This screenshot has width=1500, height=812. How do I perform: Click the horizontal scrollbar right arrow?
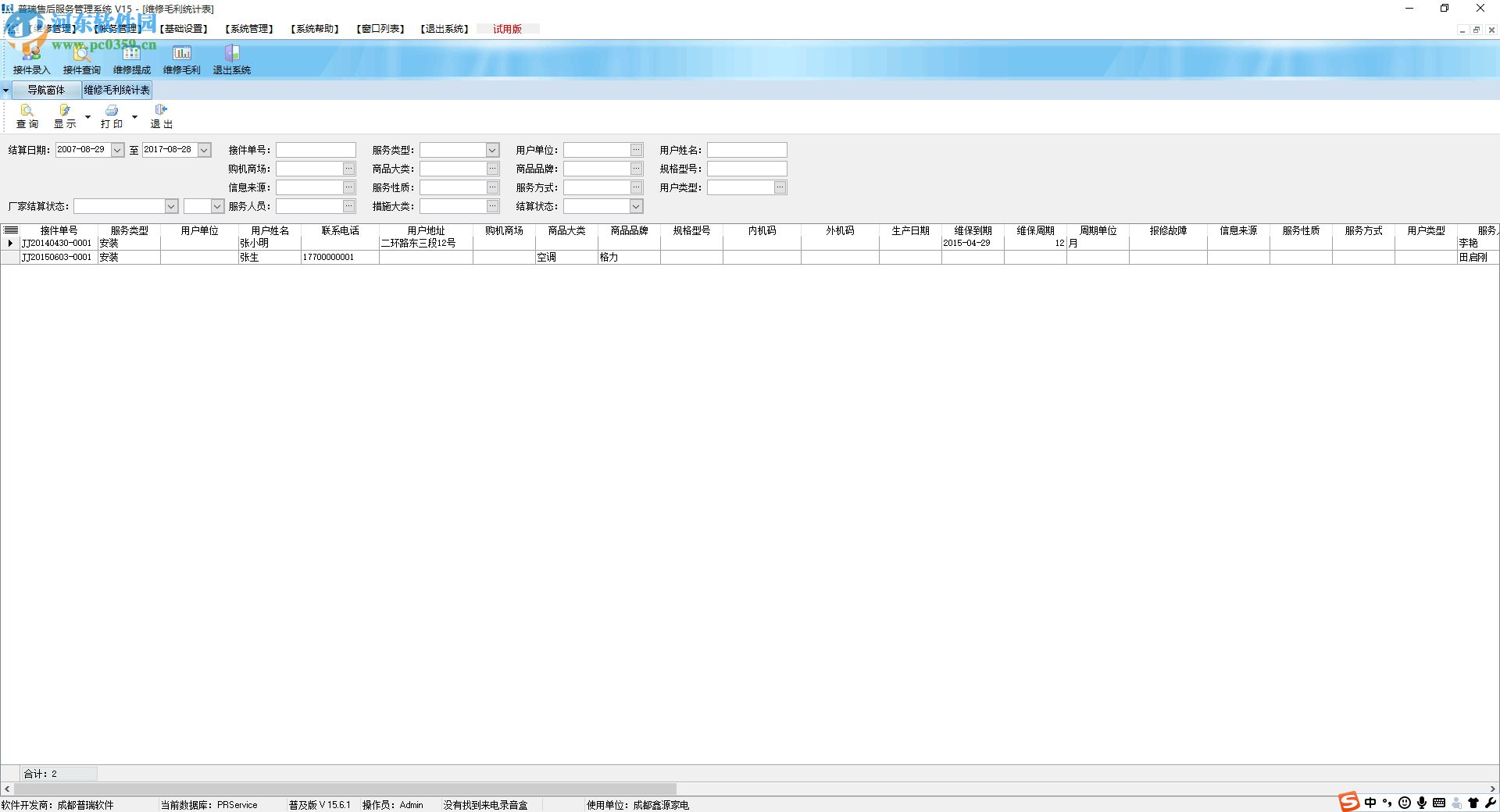1493,789
